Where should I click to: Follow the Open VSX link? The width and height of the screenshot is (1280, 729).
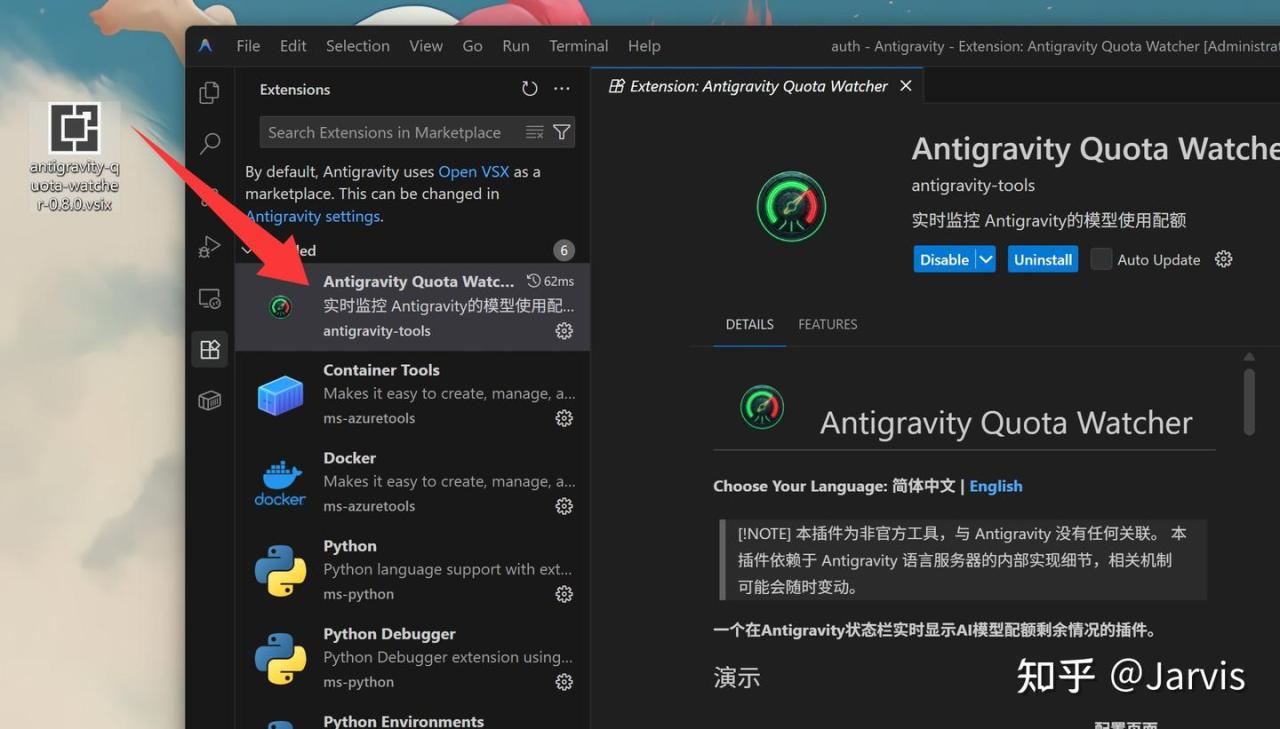[x=473, y=172]
